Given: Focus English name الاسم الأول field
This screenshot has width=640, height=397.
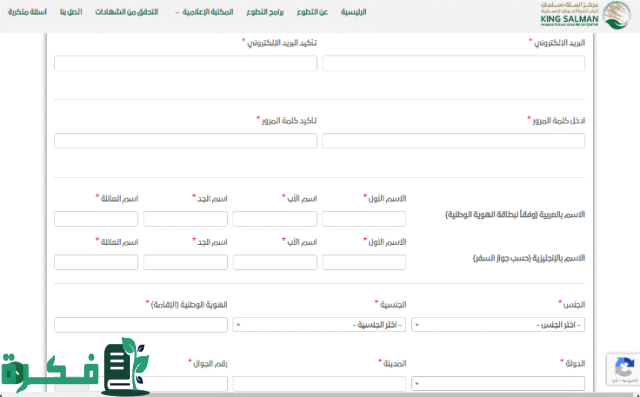Looking at the screenshot, I should point(364,262).
